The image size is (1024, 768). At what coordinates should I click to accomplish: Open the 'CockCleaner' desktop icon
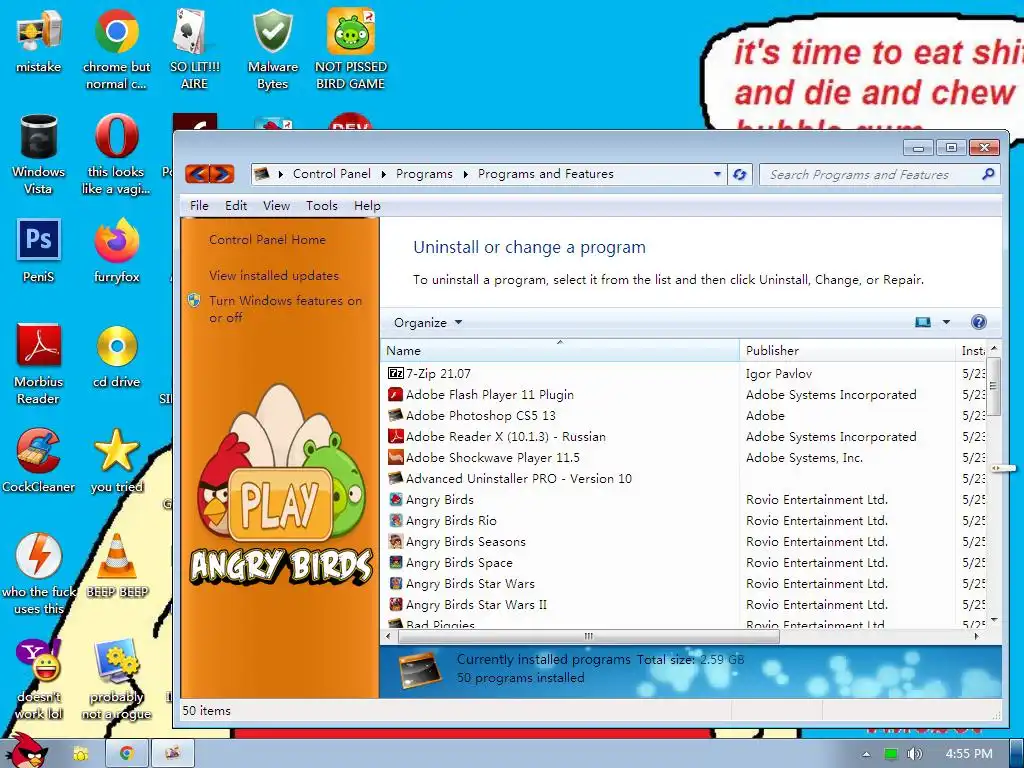39,460
